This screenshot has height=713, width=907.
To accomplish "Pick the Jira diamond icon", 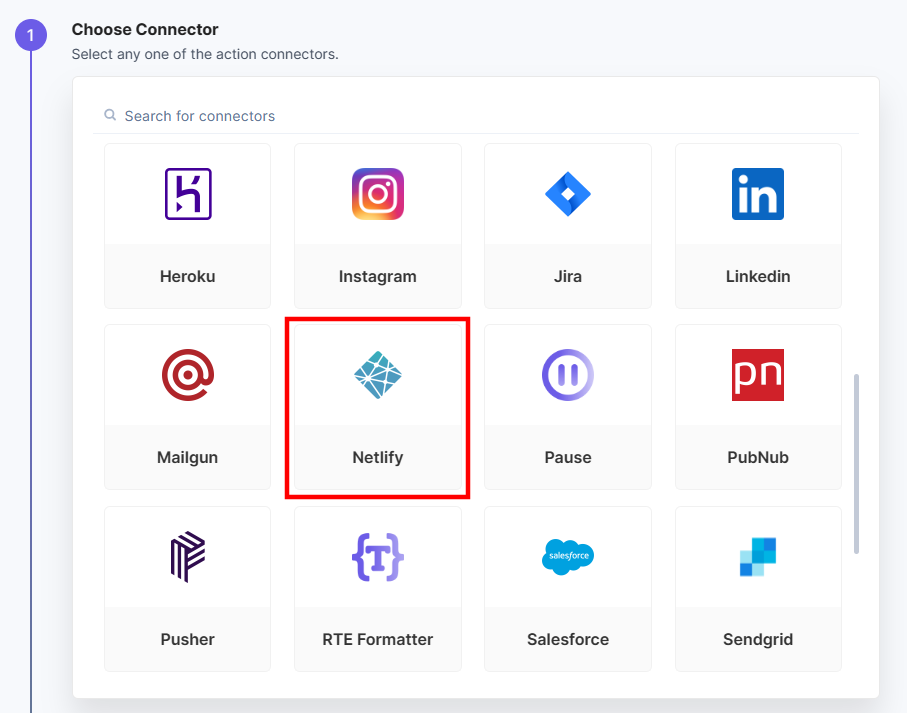I will point(567,194).
